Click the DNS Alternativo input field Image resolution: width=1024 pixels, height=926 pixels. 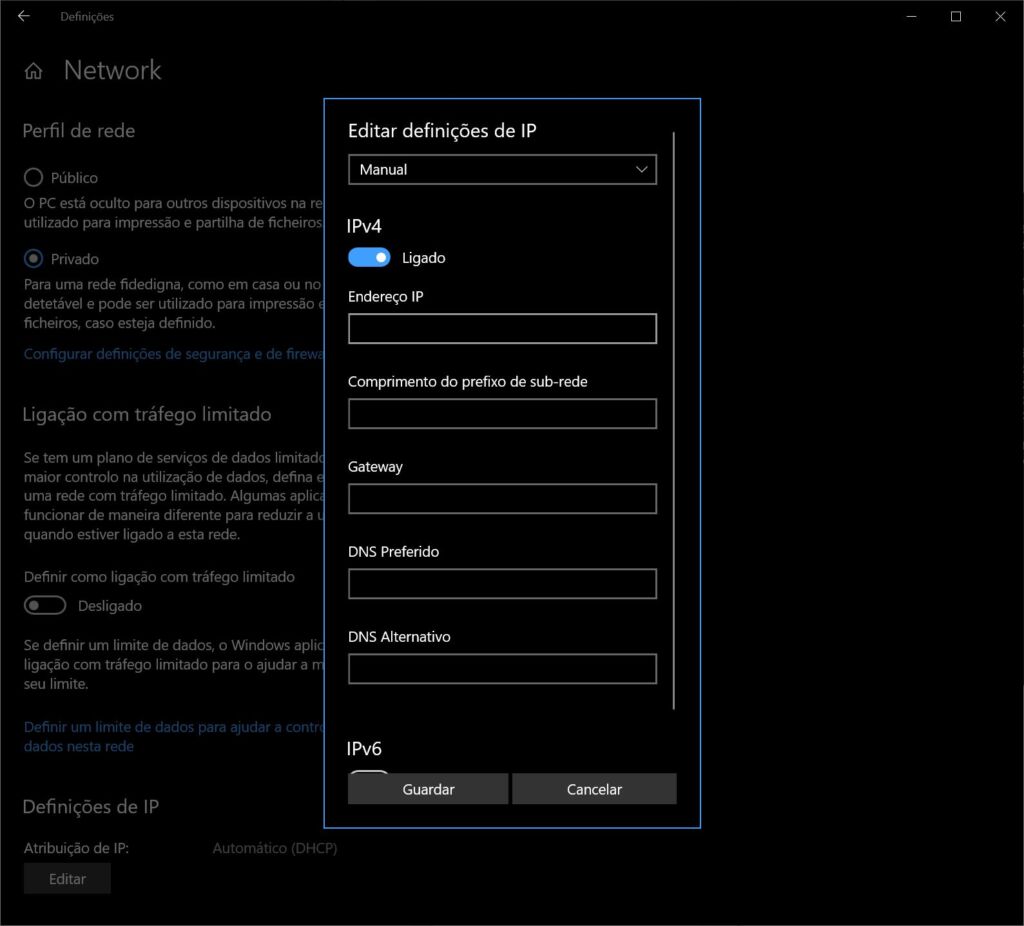pos(502,669)
